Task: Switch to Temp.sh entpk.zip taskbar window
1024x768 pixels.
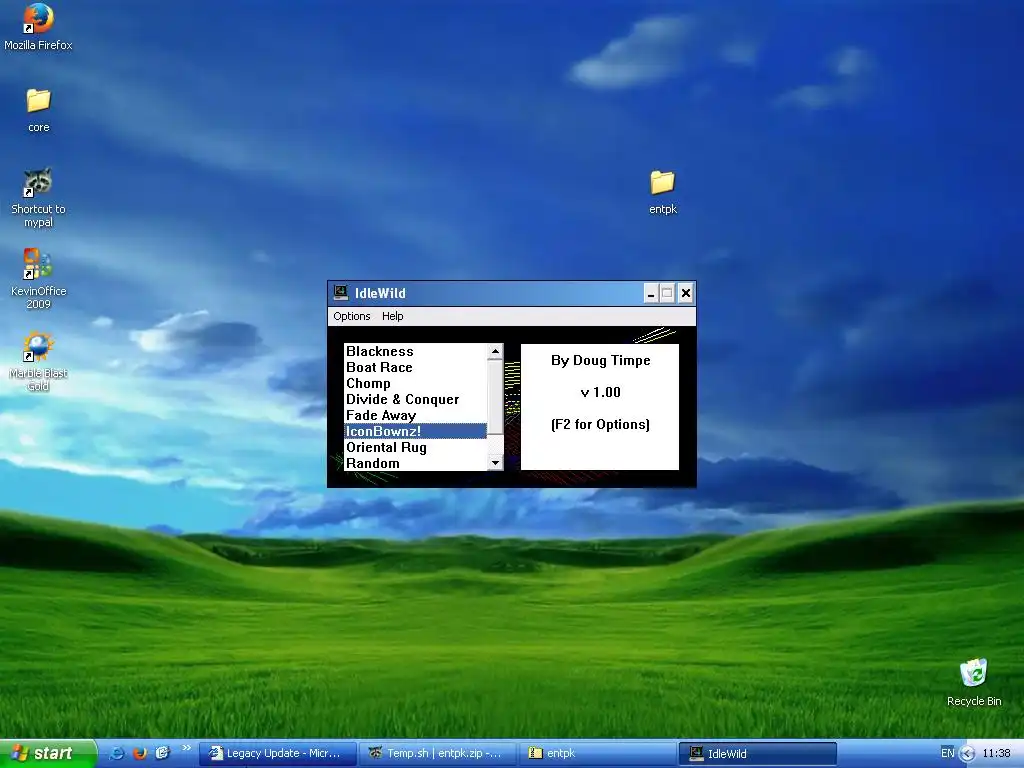Action: pyautogui.click(x=438, y=753)
